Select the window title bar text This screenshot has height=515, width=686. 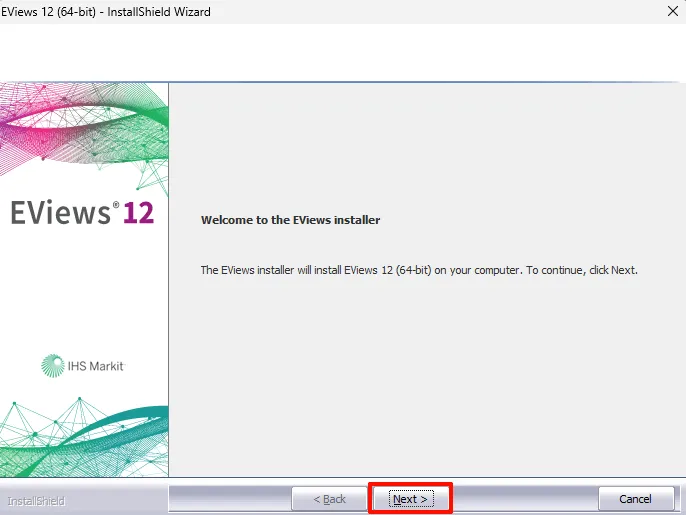pyautogui.click(x=106, y=12)
